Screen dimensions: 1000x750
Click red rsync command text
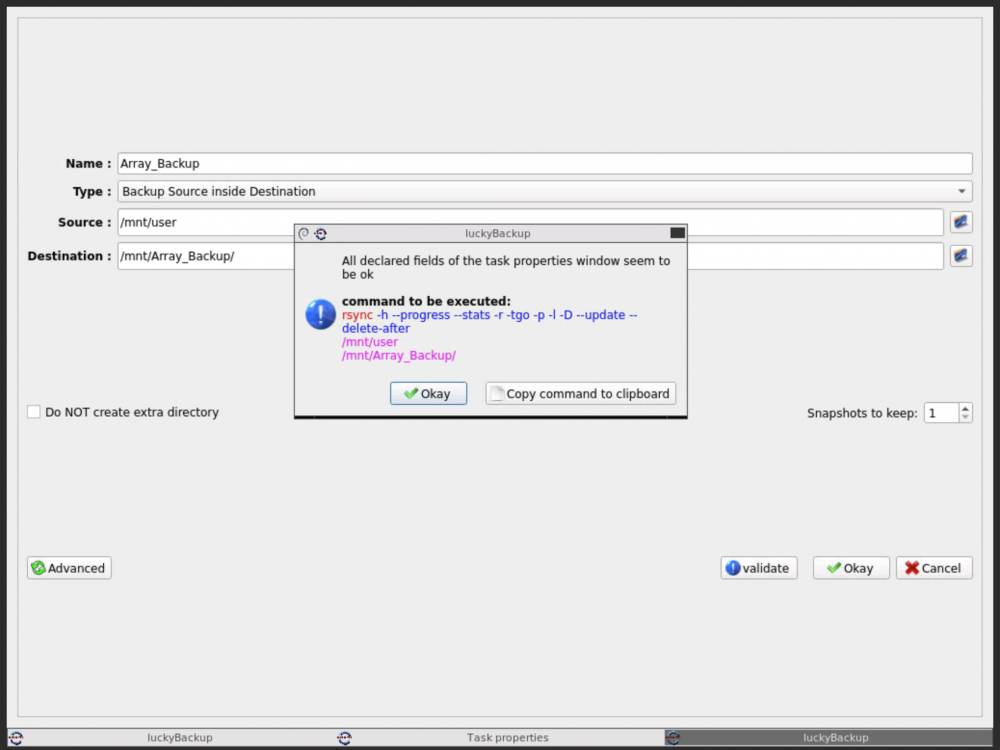pos(357,315)
